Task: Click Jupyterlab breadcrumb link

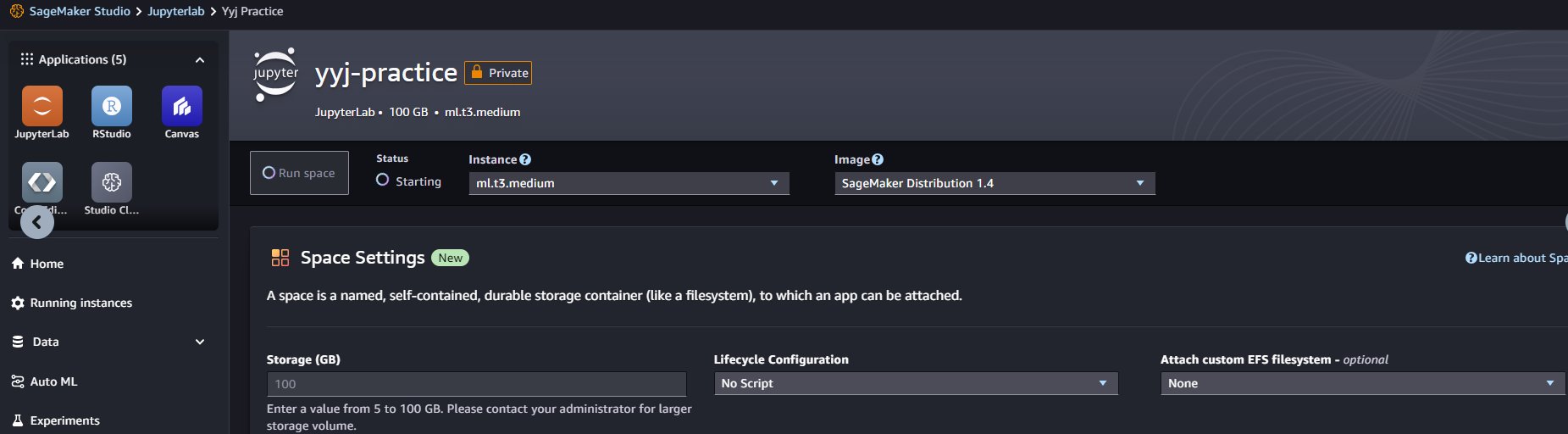Action: 176,11
